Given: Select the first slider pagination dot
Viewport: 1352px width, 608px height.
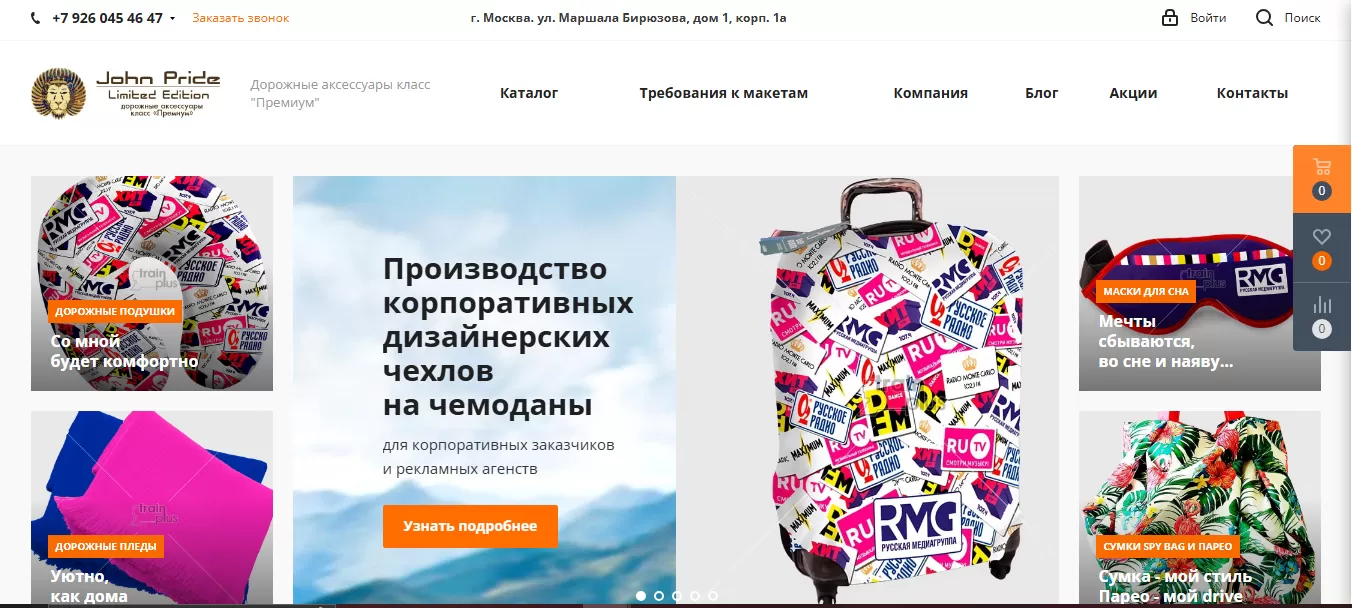Looking at the screenshot, I should [641, 595].
